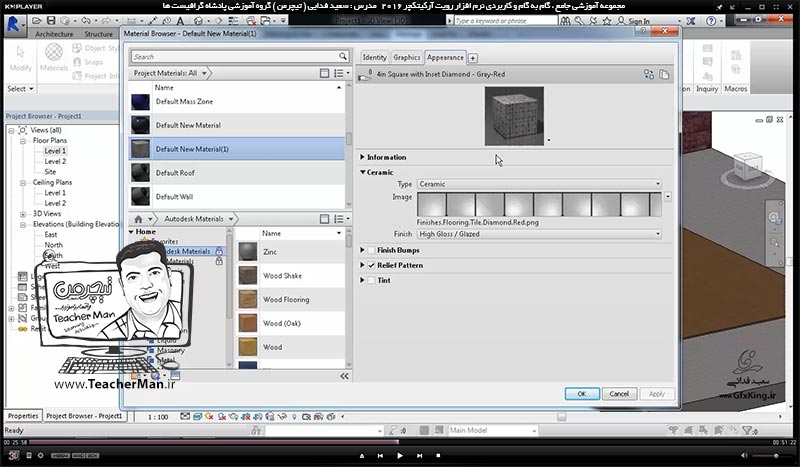The height and width of the screenshot is (467, 800).
Task: Expand 3D Views in Project Browser
Action: click(23, 214)
